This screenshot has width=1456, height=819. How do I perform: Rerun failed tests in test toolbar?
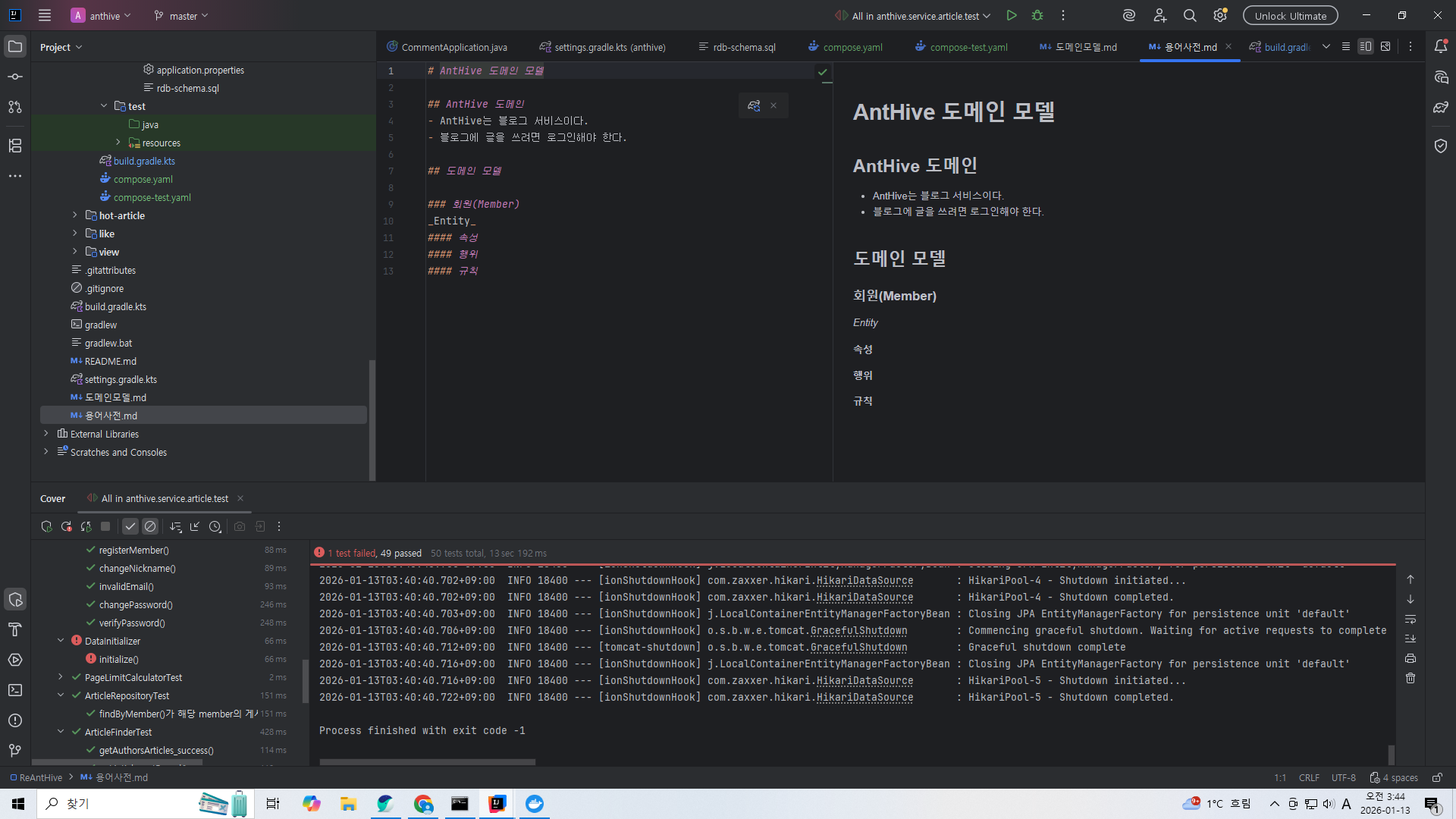[66, 526]
